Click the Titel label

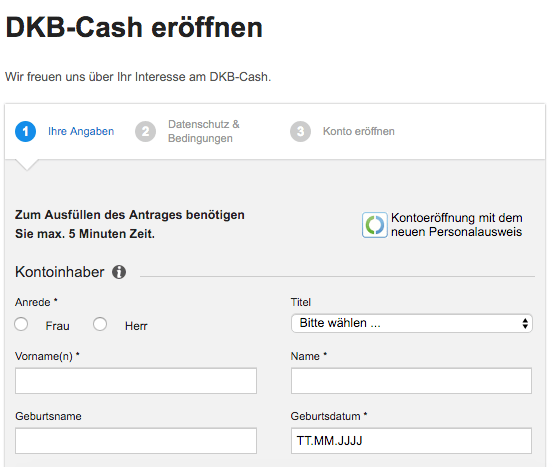tap(301, 302)
